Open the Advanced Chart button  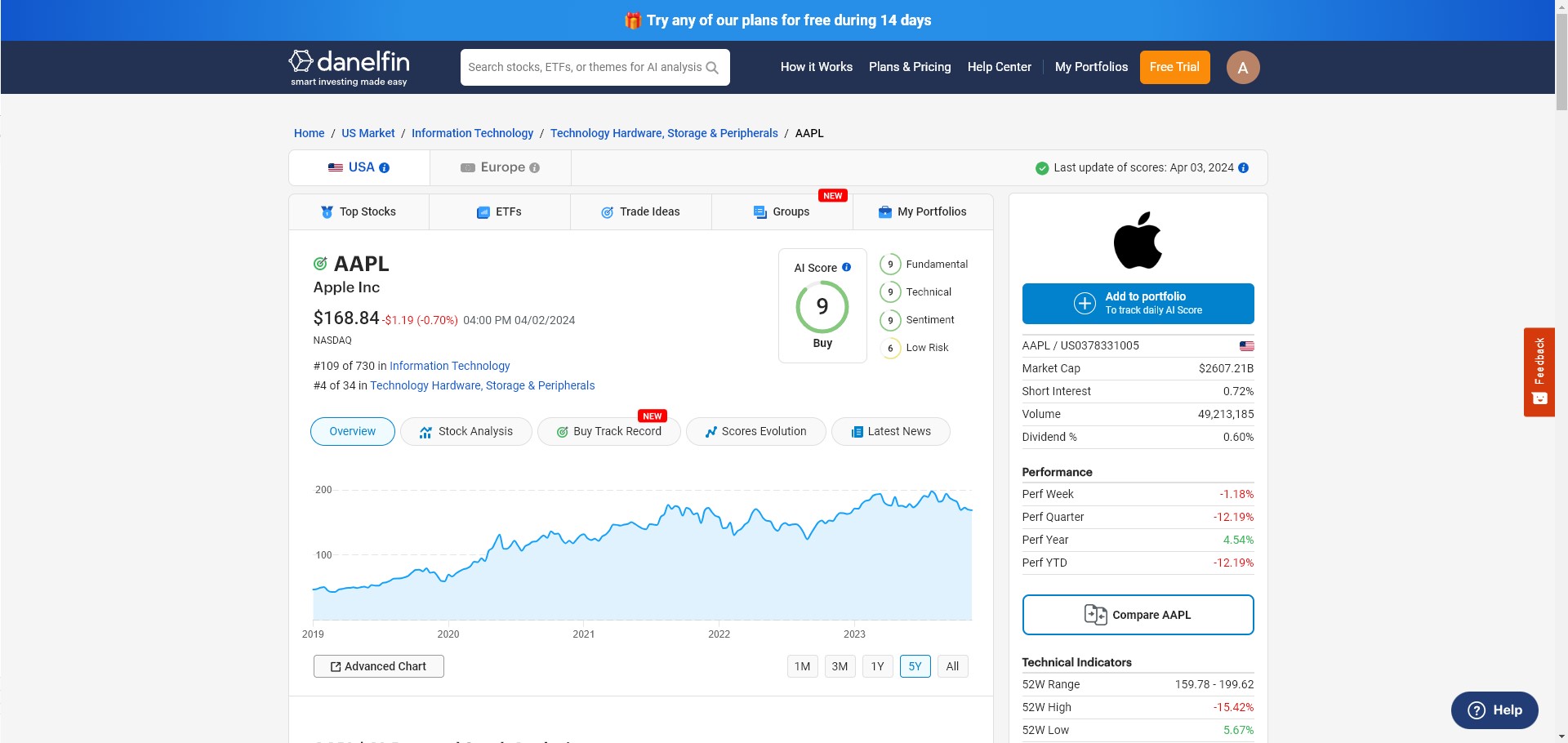[379, 666]
